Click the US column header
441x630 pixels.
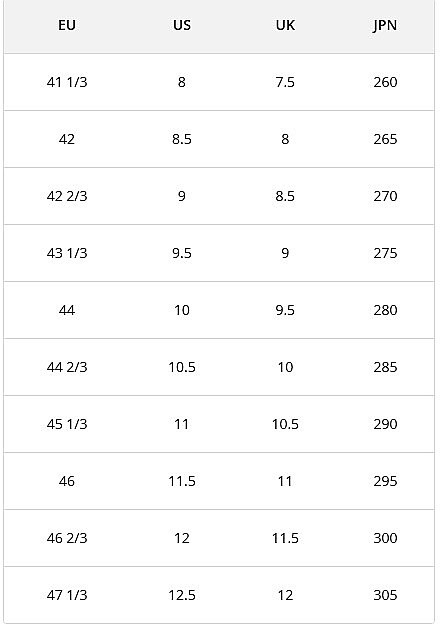pos(182,25)
